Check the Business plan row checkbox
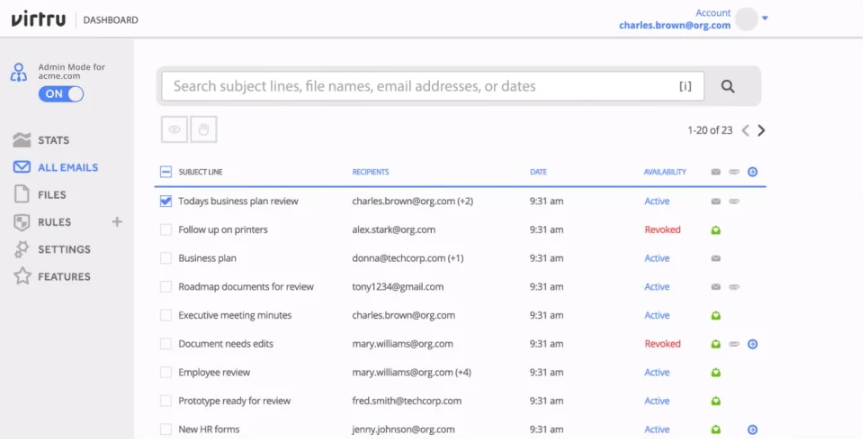This screenshot has width=863, height=439. 166,258
